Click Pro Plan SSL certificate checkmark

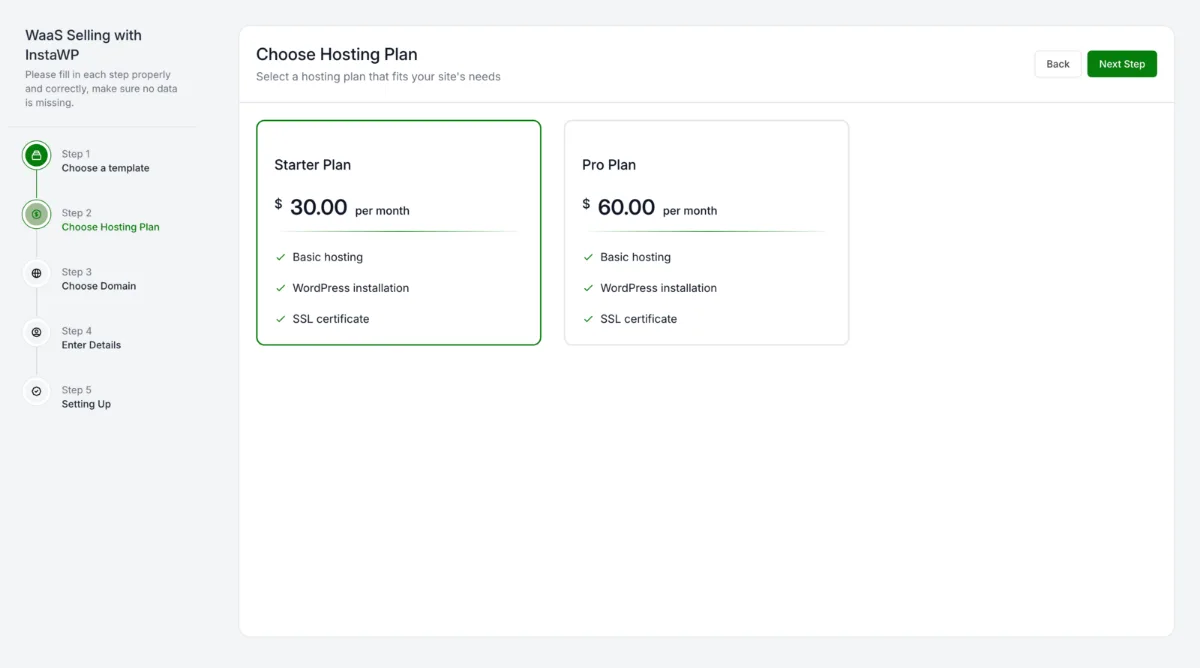589,319
